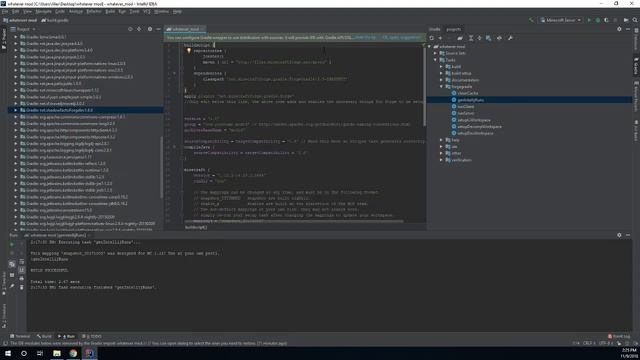The height and width of the screenshot is (360, 640).
Task: Click the lightbulb intention icon in editor
Action: click(x=189, y=51)
